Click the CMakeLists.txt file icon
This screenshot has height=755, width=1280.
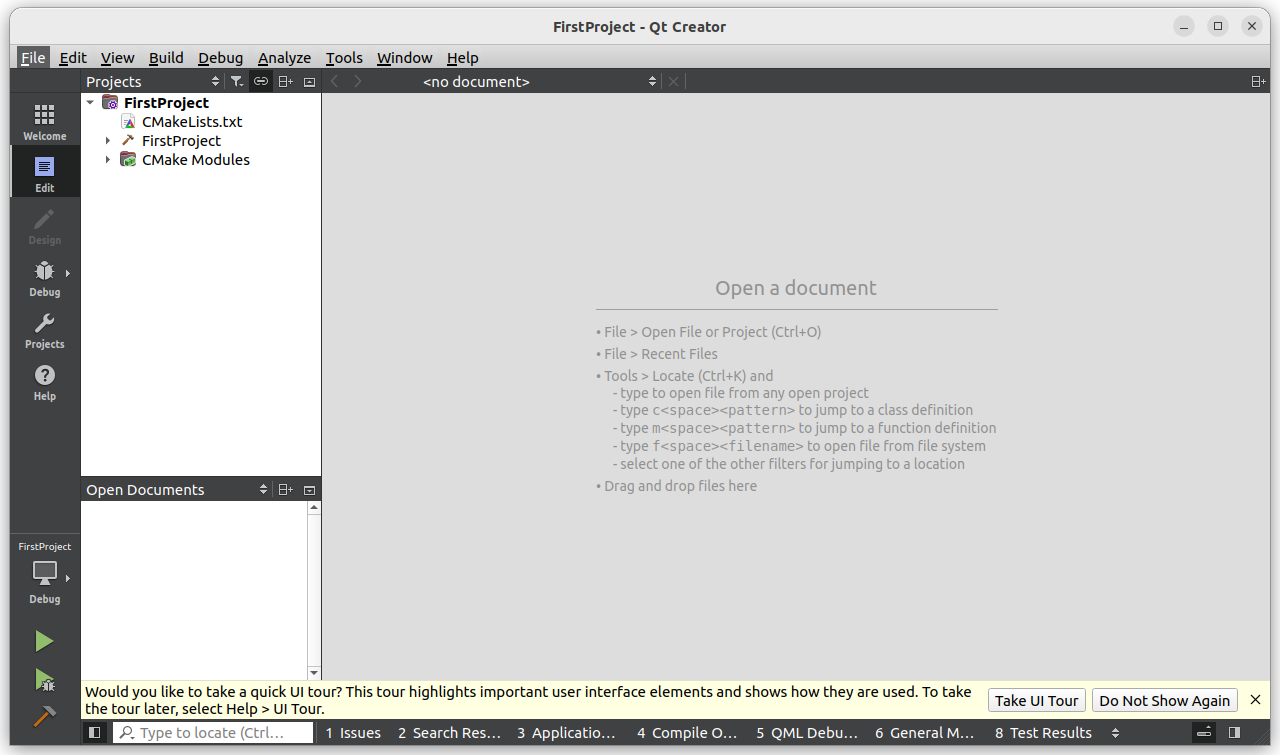click(x=128, y=122)
